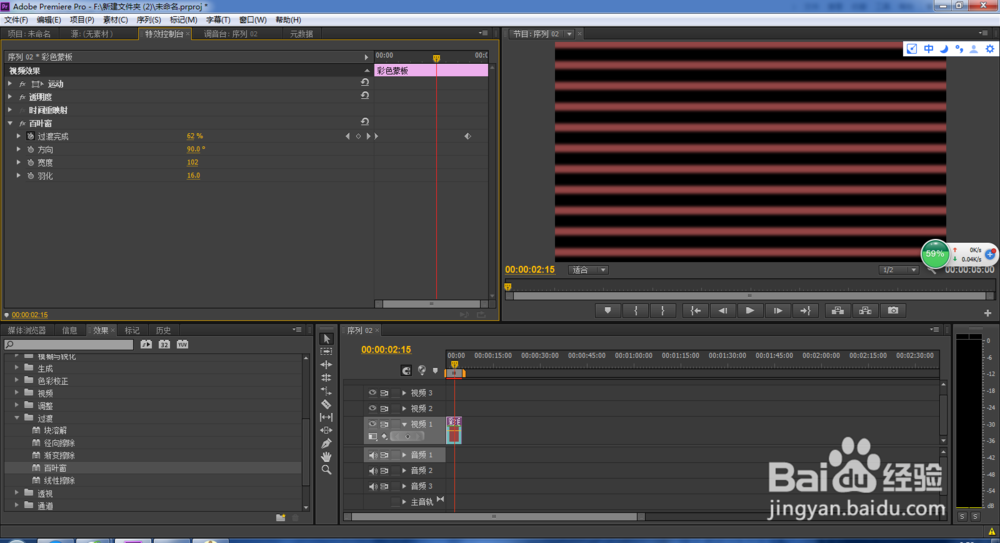The width and height of the screenshot is (1000, 543).
Task: Select the Rolling Edit tool
Action: tap(327, 378)
